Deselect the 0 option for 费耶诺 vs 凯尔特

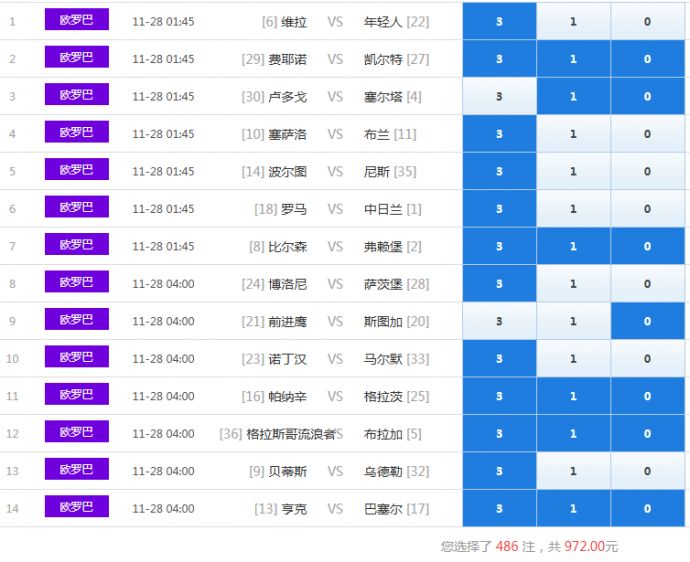coord(647,59)
